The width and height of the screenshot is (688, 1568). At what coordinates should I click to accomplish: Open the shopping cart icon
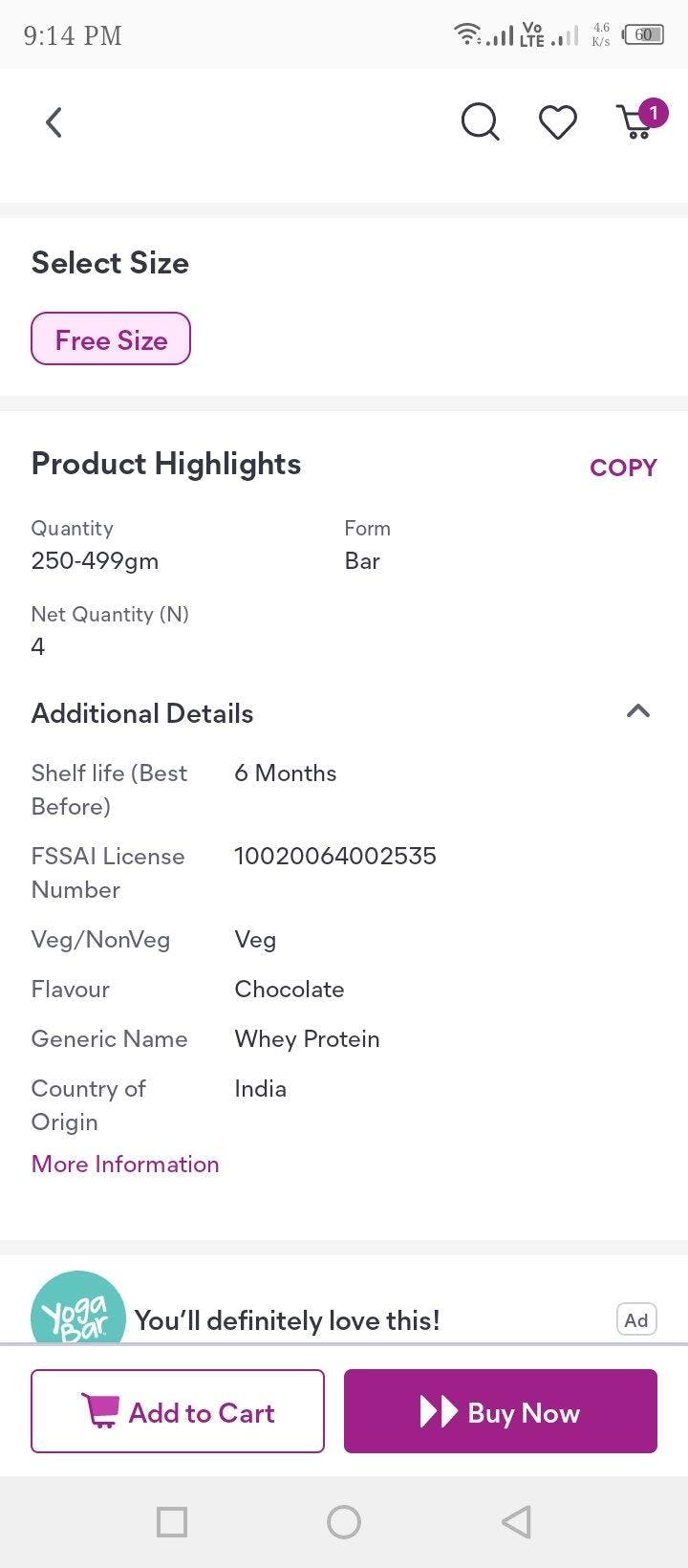(634, 124)
